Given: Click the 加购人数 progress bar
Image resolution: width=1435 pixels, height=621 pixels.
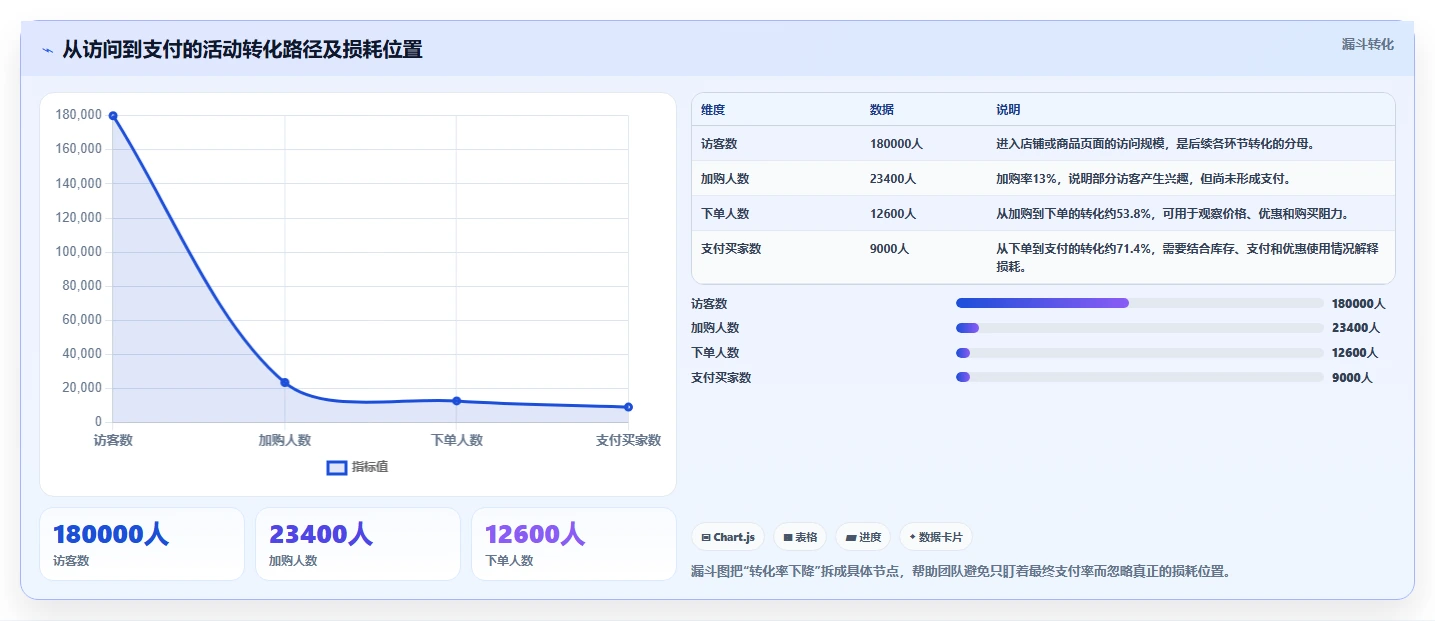Looking at the screenshot, I should [x=1140, y=328].
